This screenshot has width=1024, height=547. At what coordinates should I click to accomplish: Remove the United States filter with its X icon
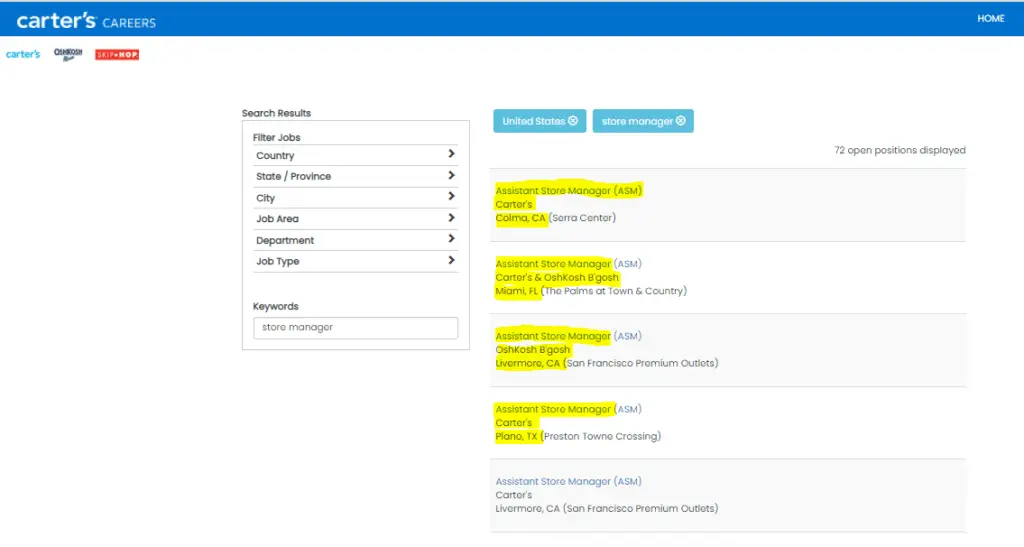click(573, 121)
